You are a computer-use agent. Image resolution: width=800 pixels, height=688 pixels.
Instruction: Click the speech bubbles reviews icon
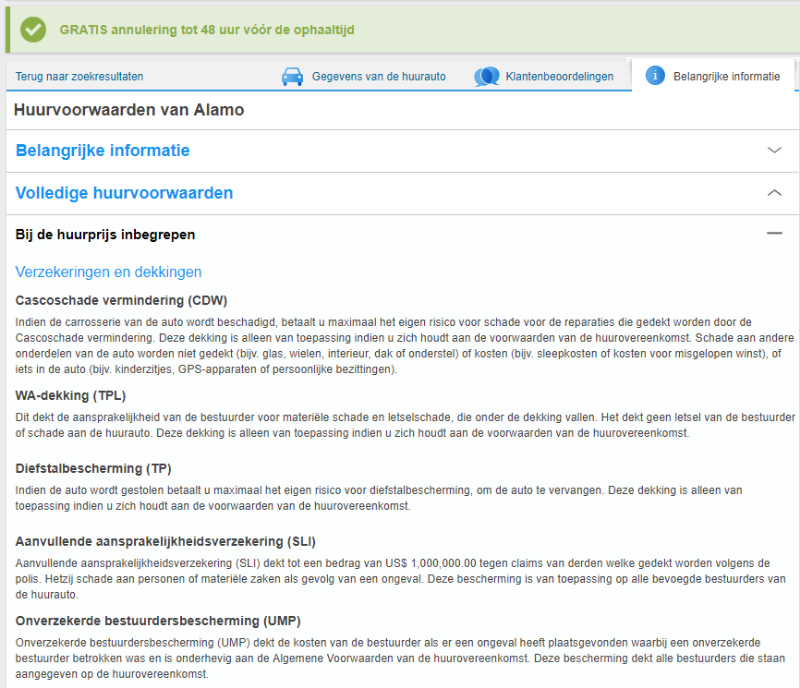coord(487,76)
